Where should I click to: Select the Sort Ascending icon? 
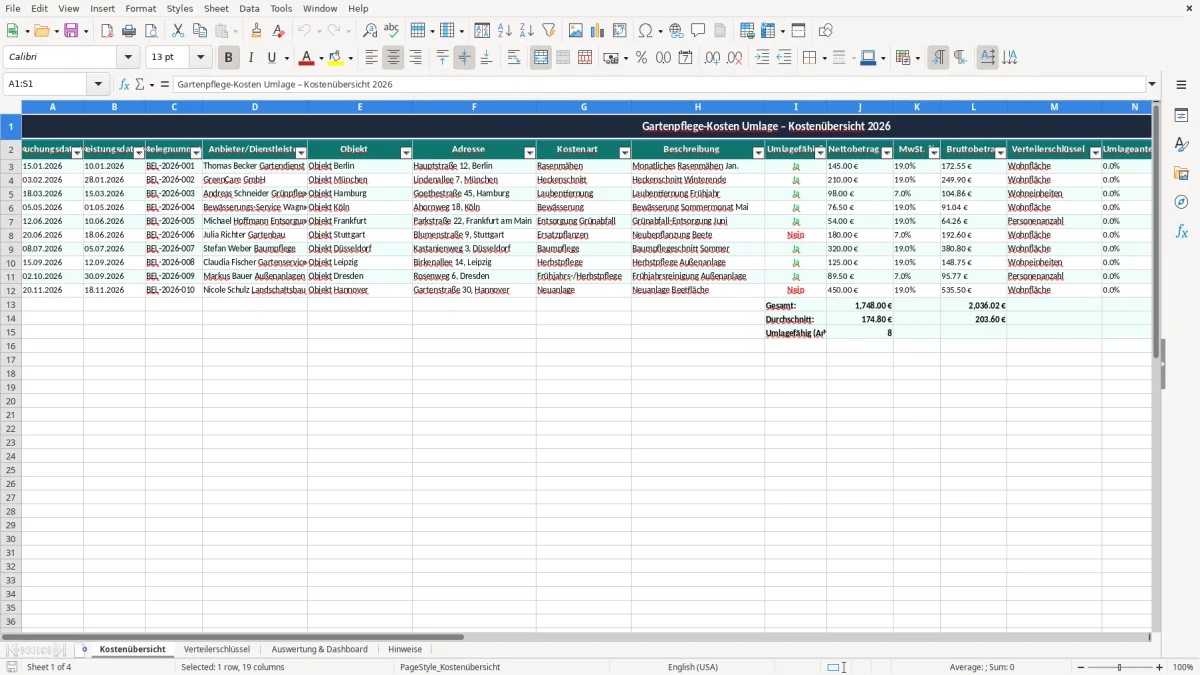pyautogui.click(x=505, y=31)
